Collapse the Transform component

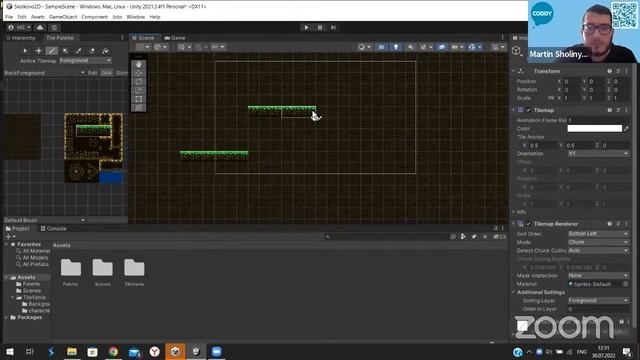click(x=513, y=71)
